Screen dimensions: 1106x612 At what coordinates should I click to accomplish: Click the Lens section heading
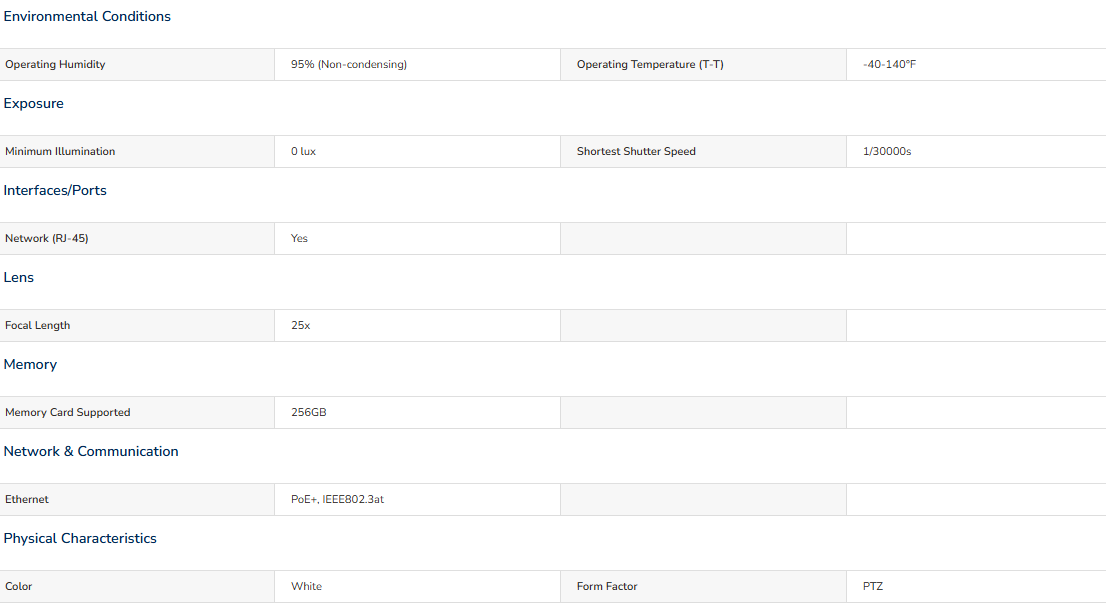click(18, 277)
